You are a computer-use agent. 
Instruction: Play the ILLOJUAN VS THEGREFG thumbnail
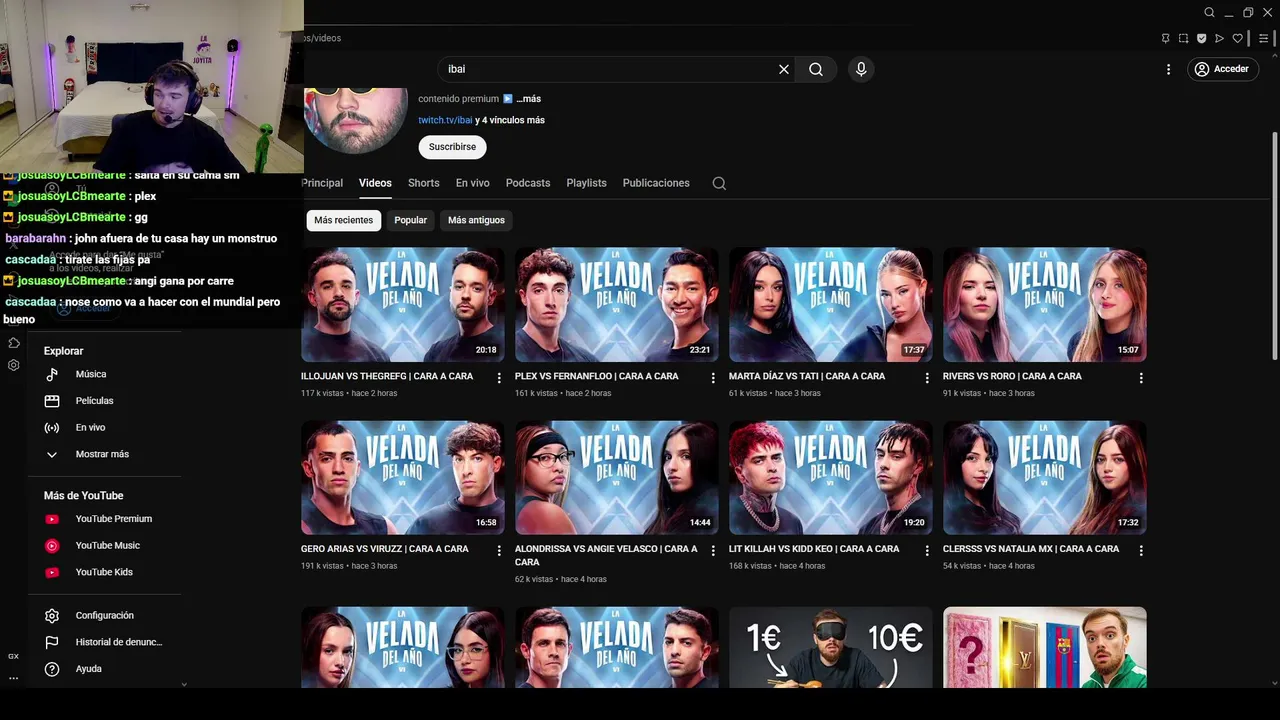click(403, 305)
